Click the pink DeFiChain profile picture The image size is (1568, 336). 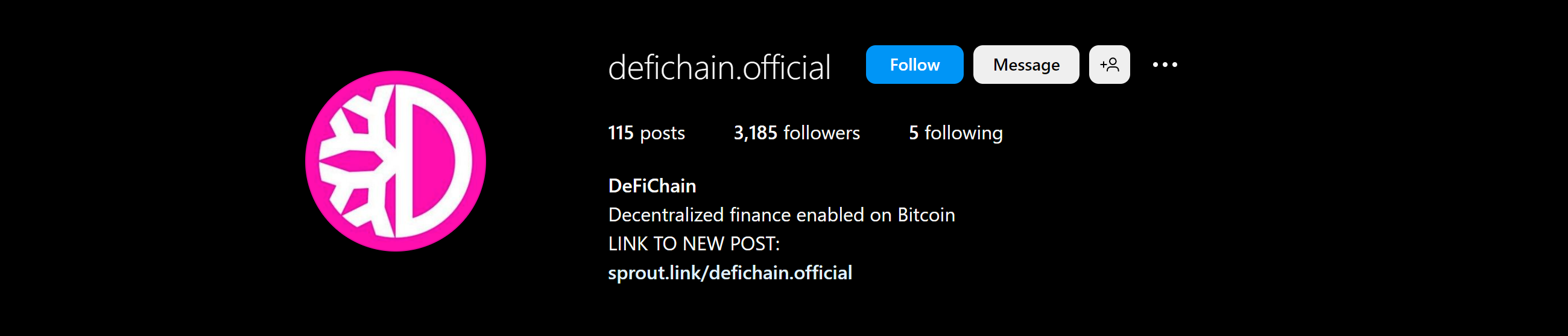click(x=396, y=161)
